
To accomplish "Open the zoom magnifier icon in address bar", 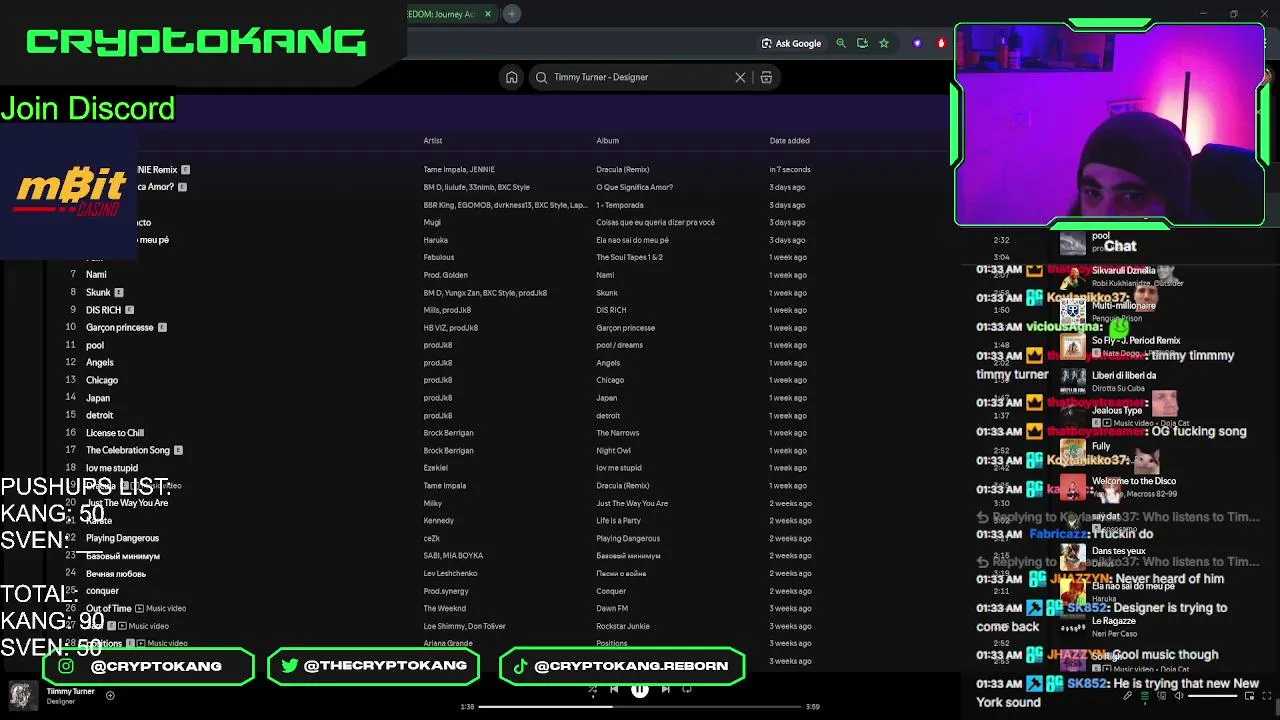I will tap(841, 43).
